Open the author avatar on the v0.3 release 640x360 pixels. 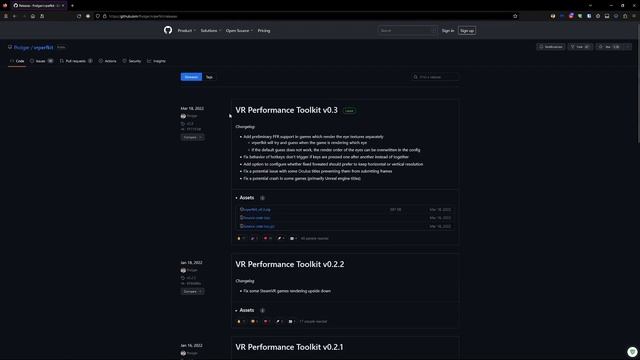click(x=183, y=116)
